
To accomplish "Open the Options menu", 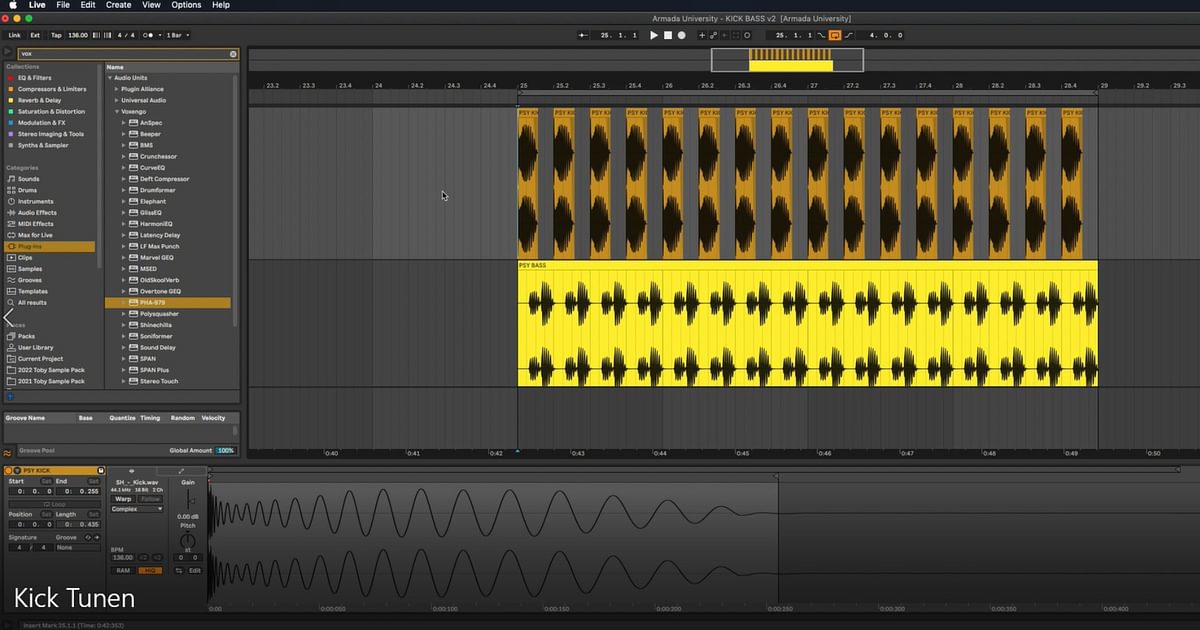I will tap(186, 5).
